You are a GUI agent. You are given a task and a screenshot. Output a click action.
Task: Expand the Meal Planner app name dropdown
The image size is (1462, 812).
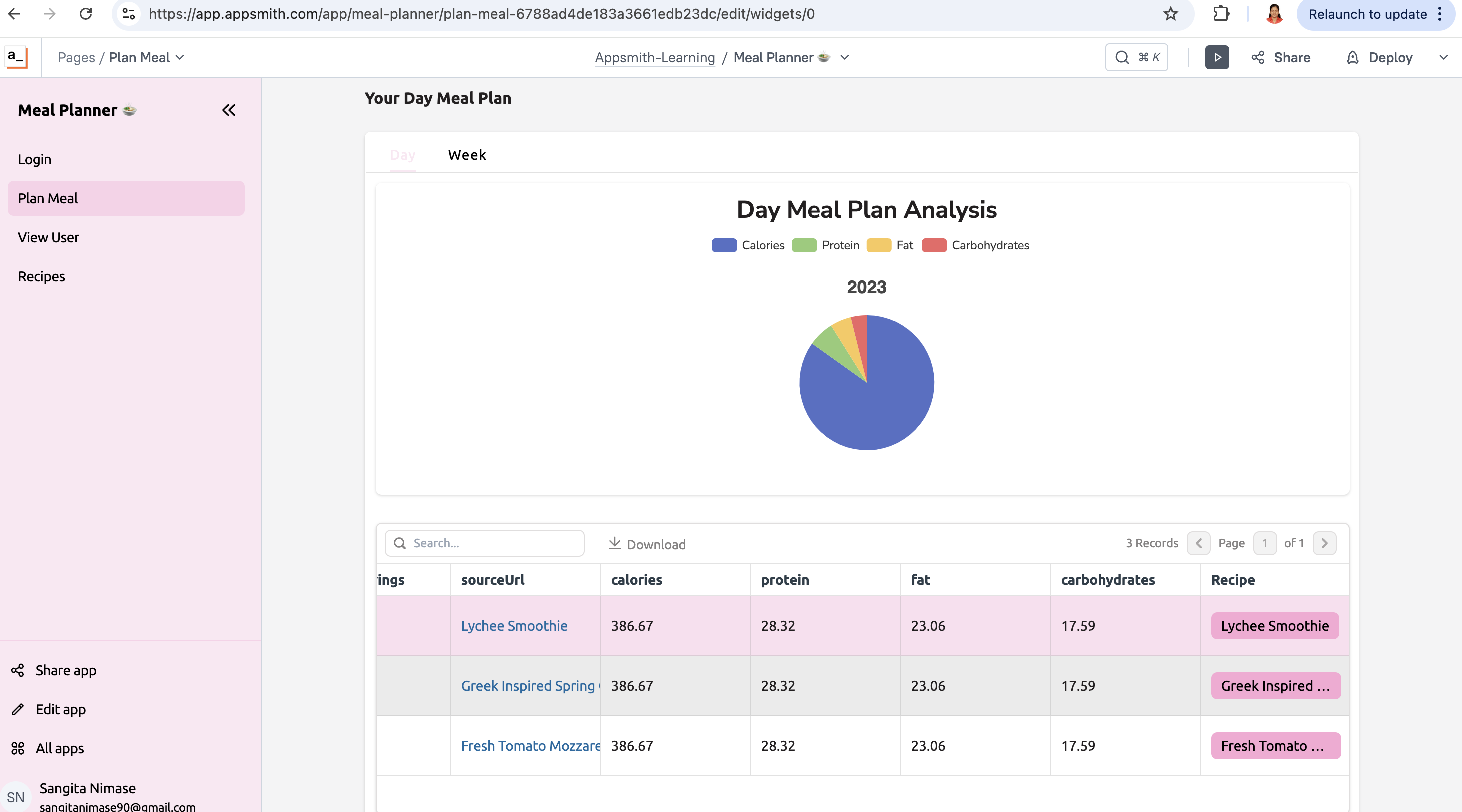[844, 57]
